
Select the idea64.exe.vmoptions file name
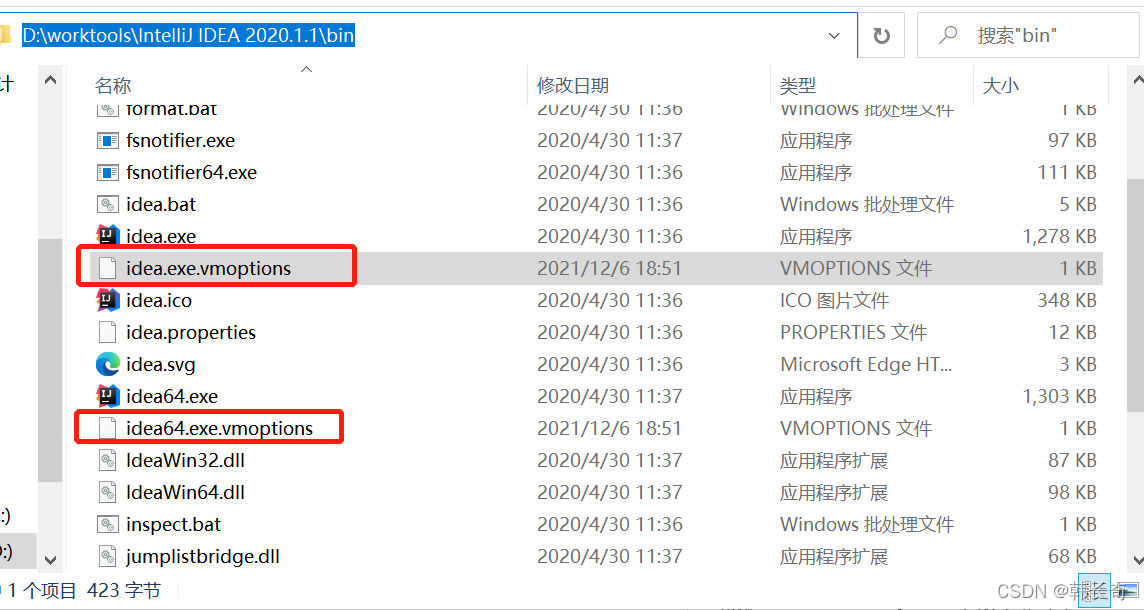pyautogui.click(x=219, y=428)
